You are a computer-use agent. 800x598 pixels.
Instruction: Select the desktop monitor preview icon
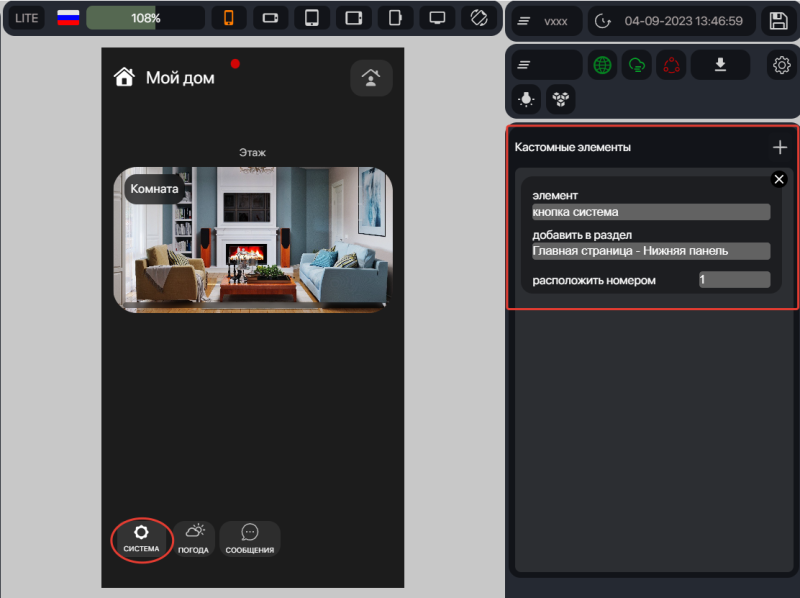coord(437,18)
